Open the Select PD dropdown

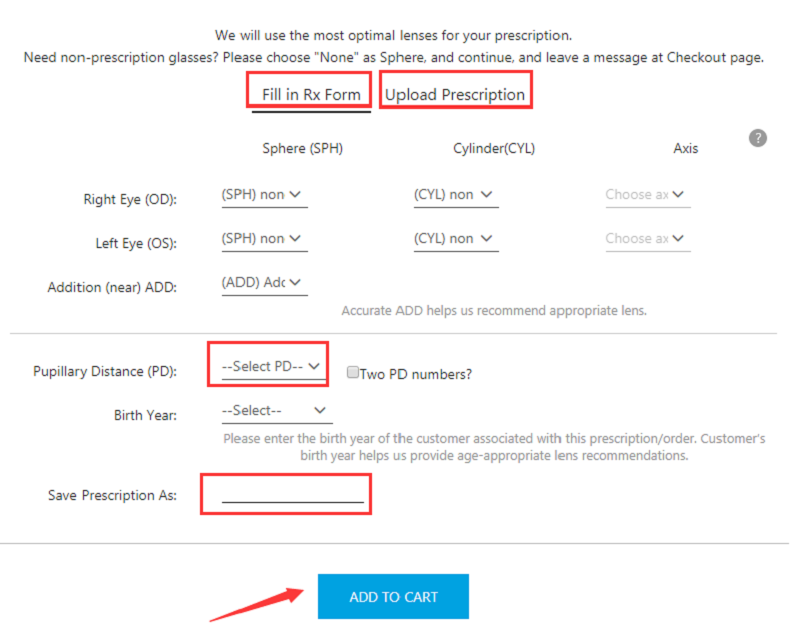[x=273, y=366]
